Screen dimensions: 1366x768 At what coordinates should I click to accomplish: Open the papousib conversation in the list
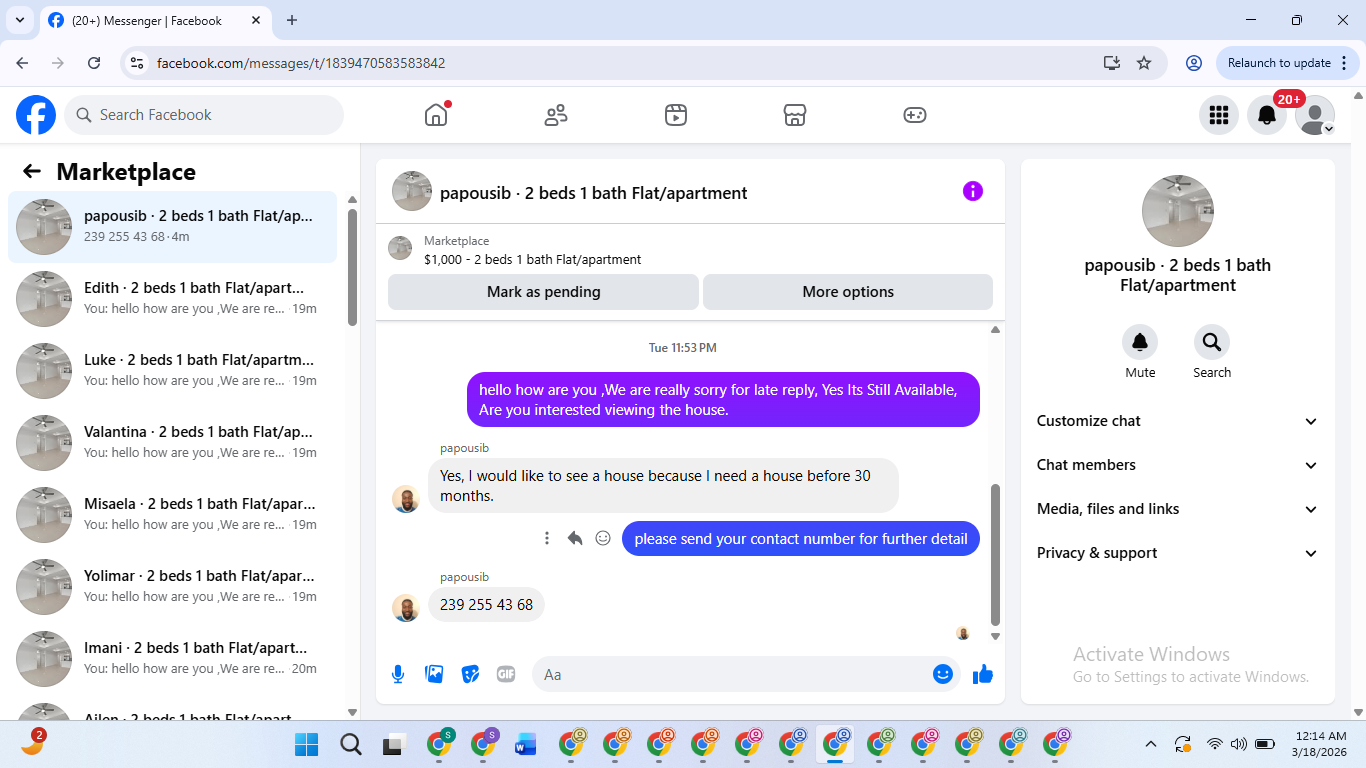coord(173,227)
